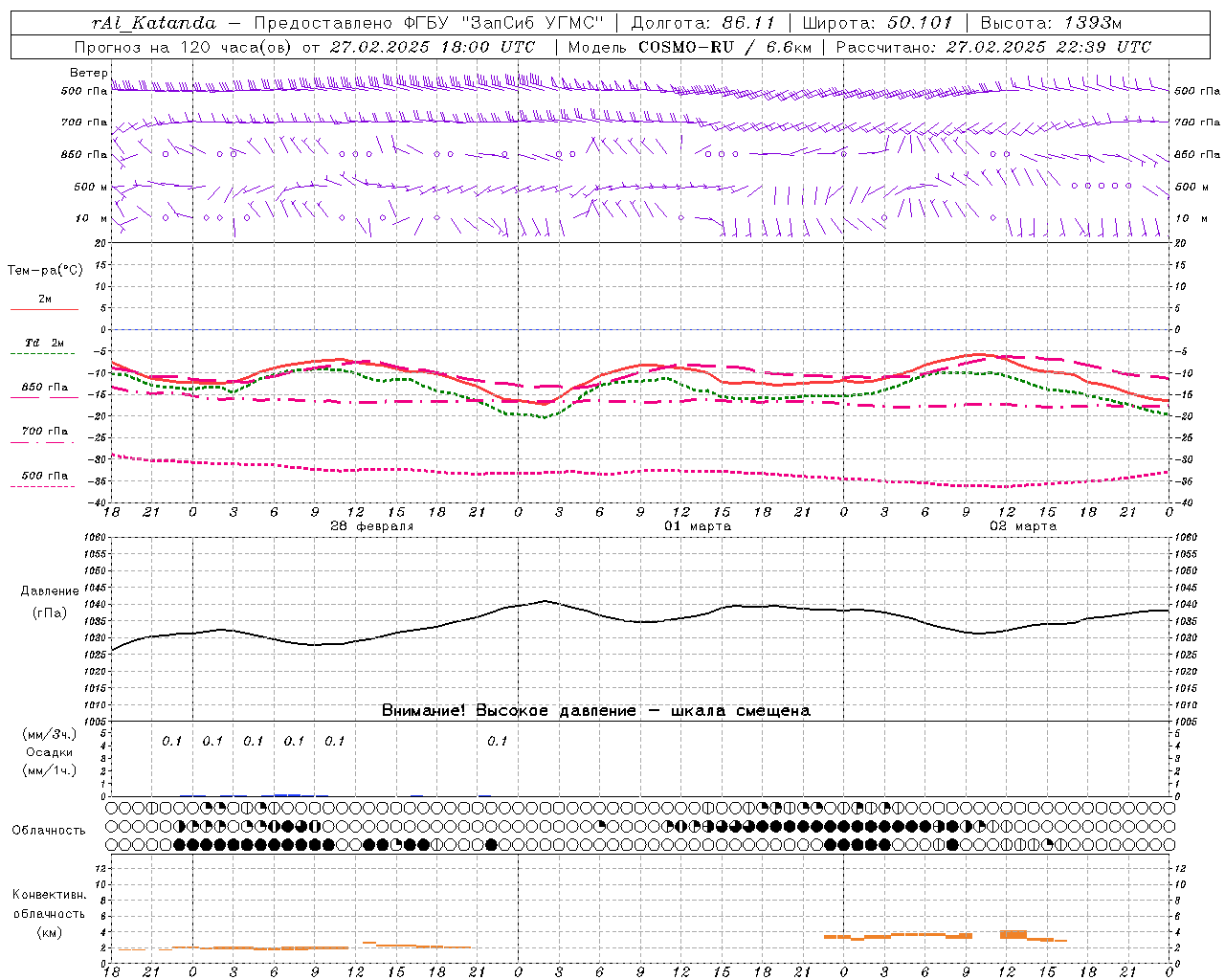Viewport: 1225px width, 980px height.
Task: Click the (мм/3ч.) precipitation unit label
Action: [x=50, y=734]
